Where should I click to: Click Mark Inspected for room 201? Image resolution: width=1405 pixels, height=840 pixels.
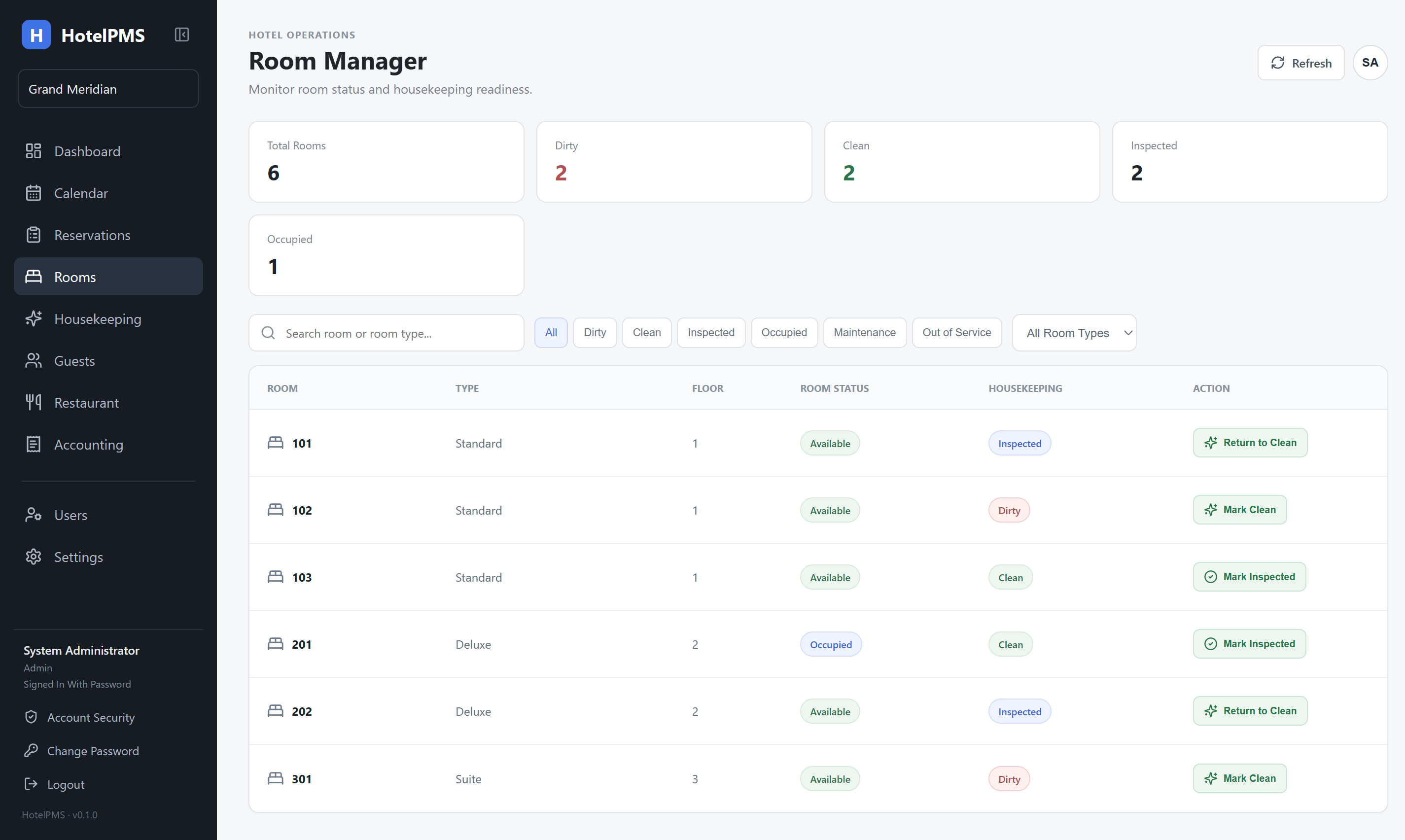[1249, 644]
